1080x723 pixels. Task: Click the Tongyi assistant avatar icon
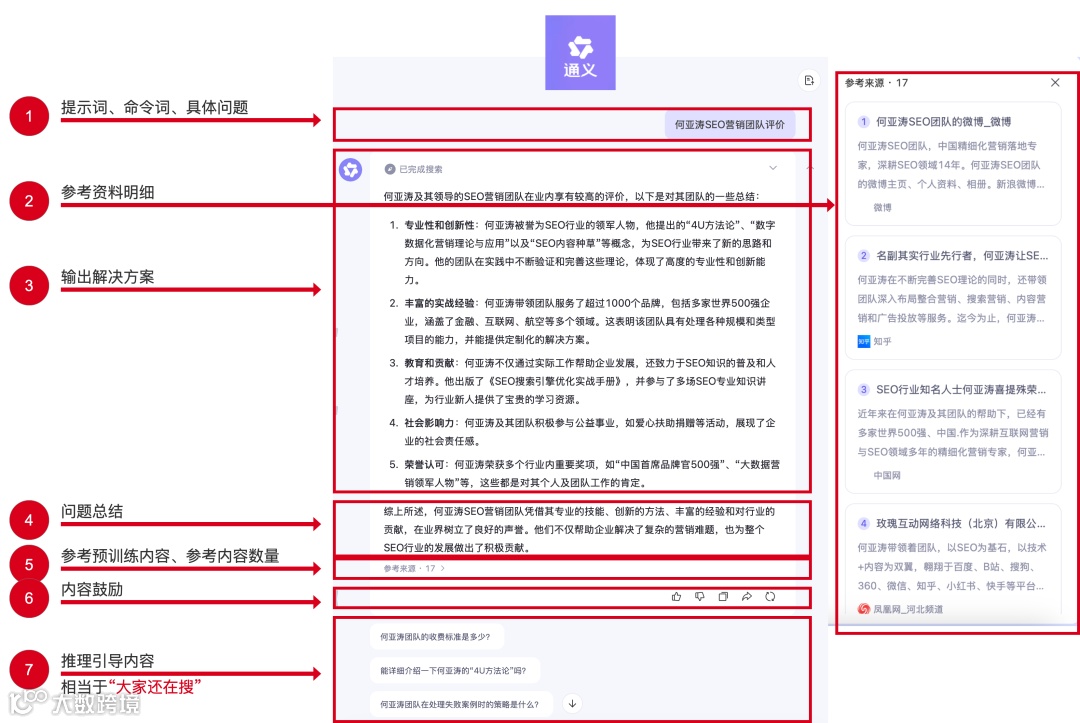[x=351, y=169]
